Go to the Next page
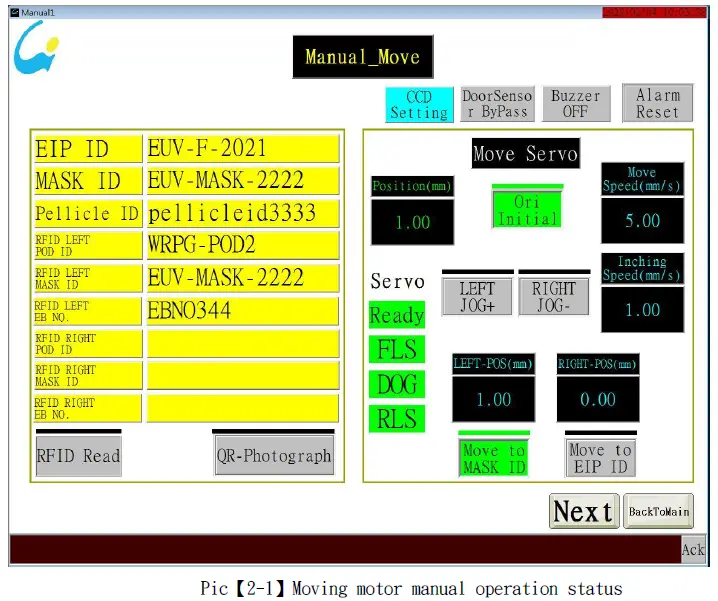 point(584,511)
